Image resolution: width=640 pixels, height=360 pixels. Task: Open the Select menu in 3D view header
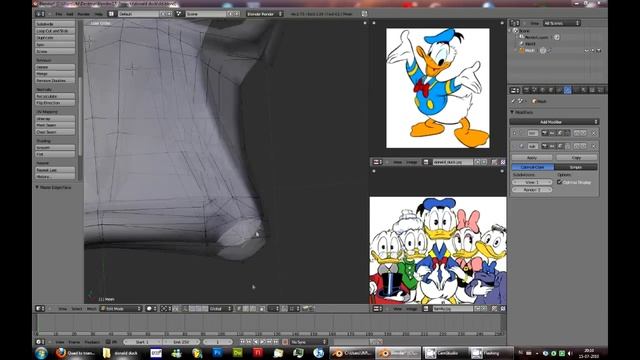click(76, 309)
